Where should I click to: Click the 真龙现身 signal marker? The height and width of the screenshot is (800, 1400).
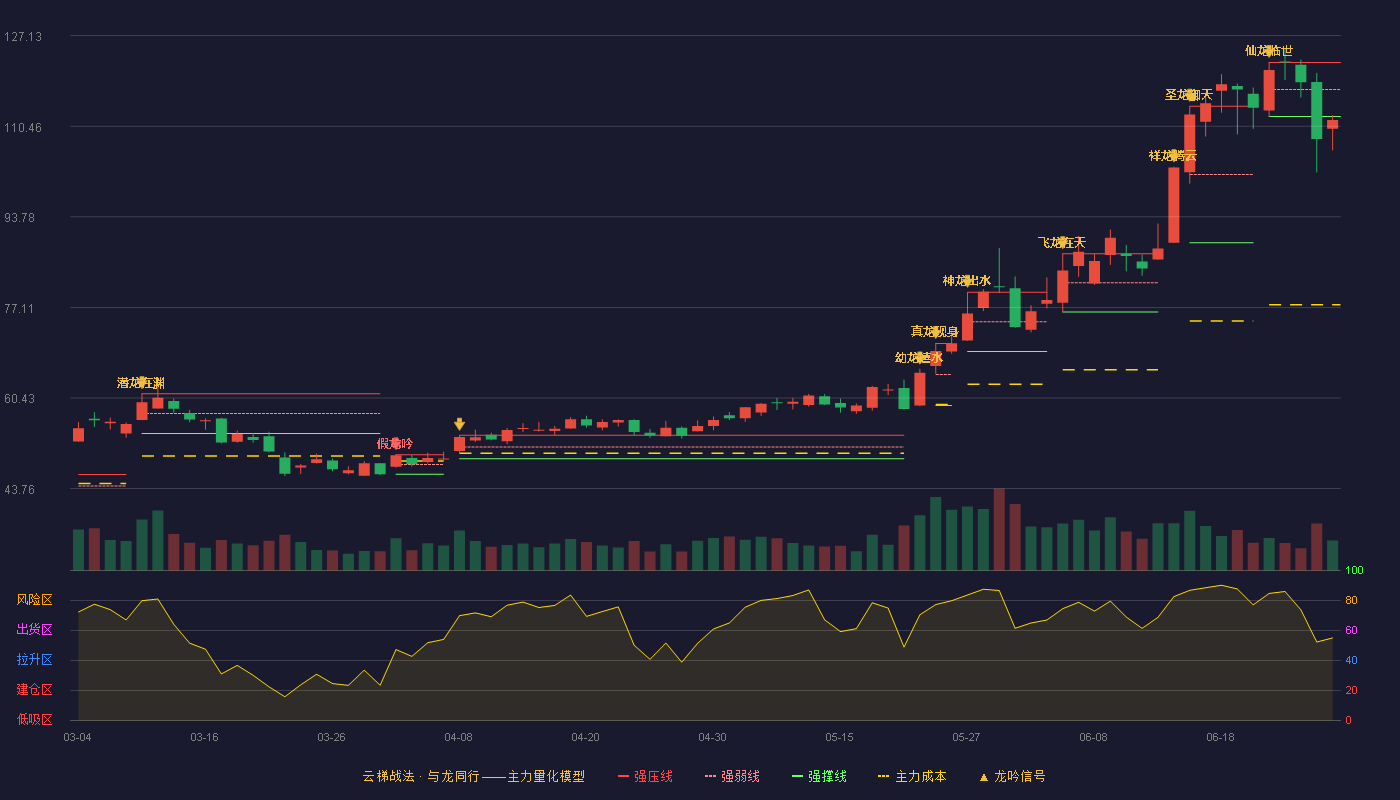coord(935,331)
